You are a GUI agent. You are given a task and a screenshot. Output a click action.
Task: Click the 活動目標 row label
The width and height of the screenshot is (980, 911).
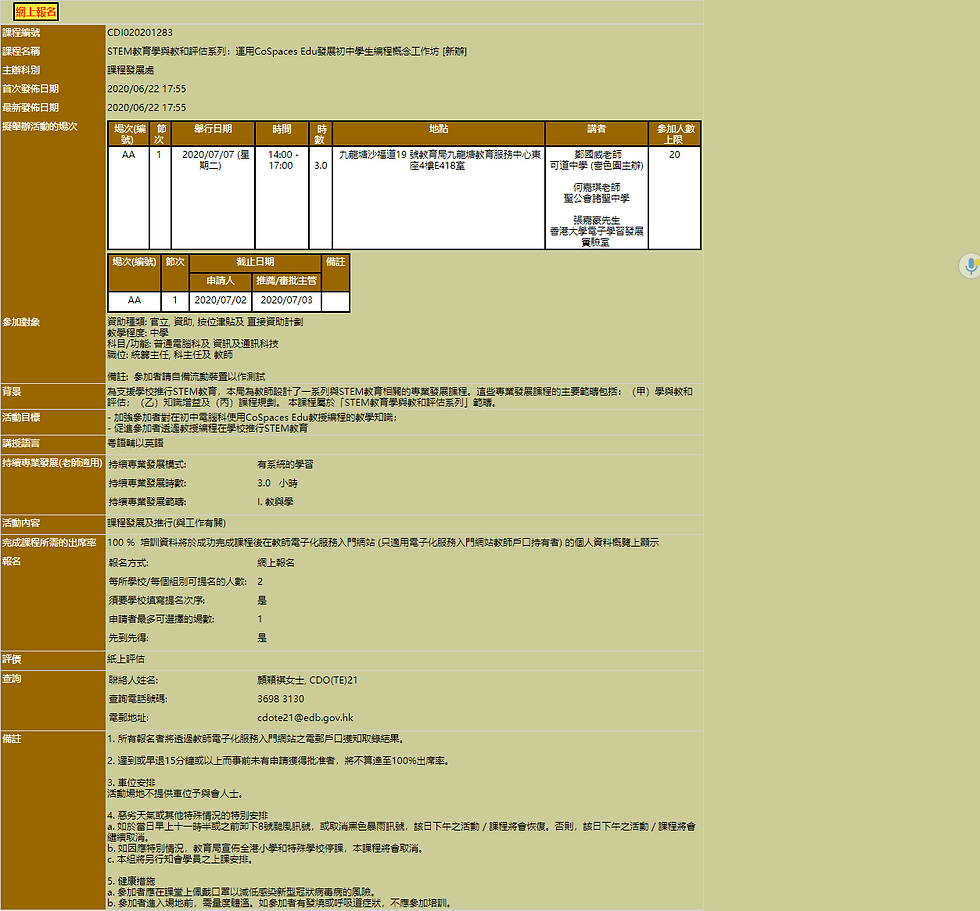point(21,417)
